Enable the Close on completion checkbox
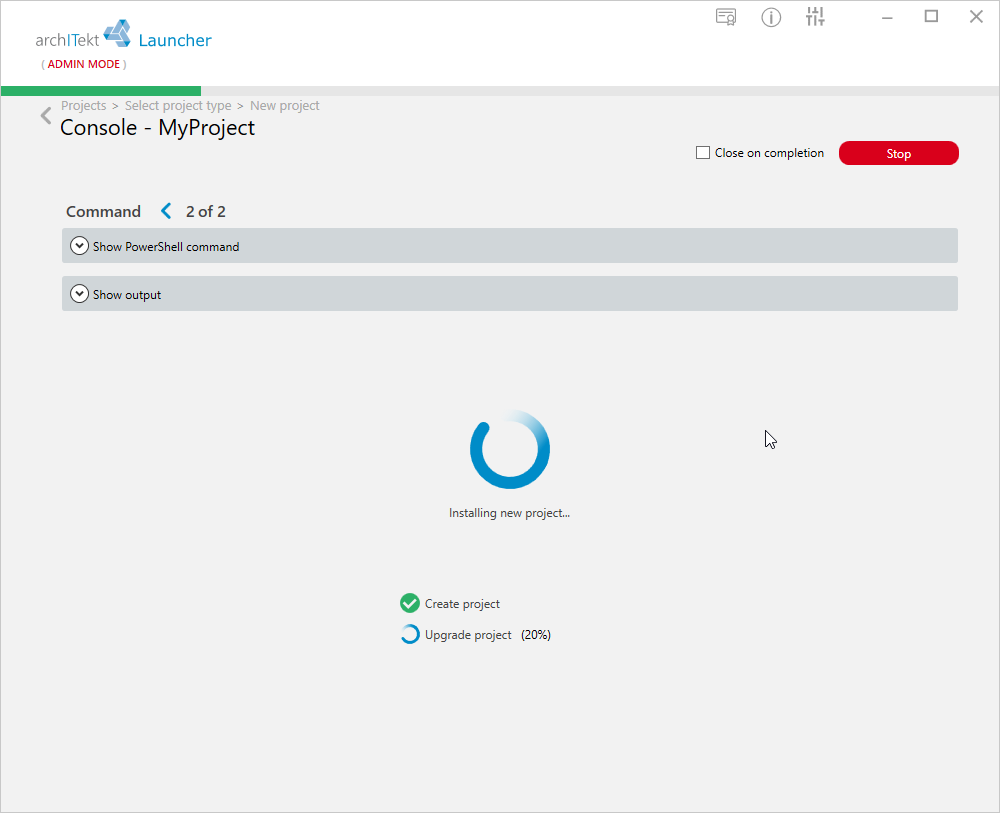This screenshot has height=813, width=1000. 703,153
